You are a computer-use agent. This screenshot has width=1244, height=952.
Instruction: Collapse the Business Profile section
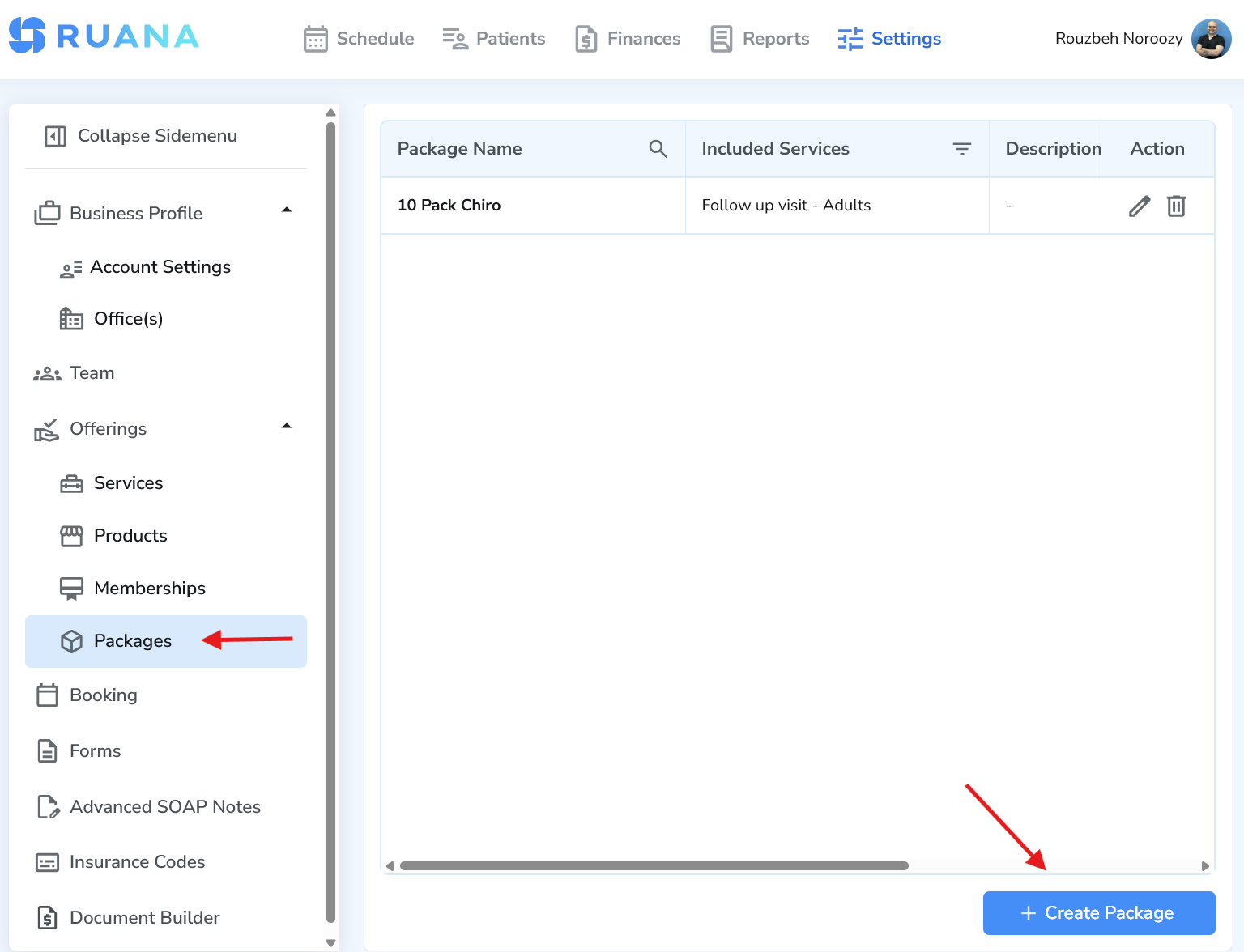coord(286,210)
